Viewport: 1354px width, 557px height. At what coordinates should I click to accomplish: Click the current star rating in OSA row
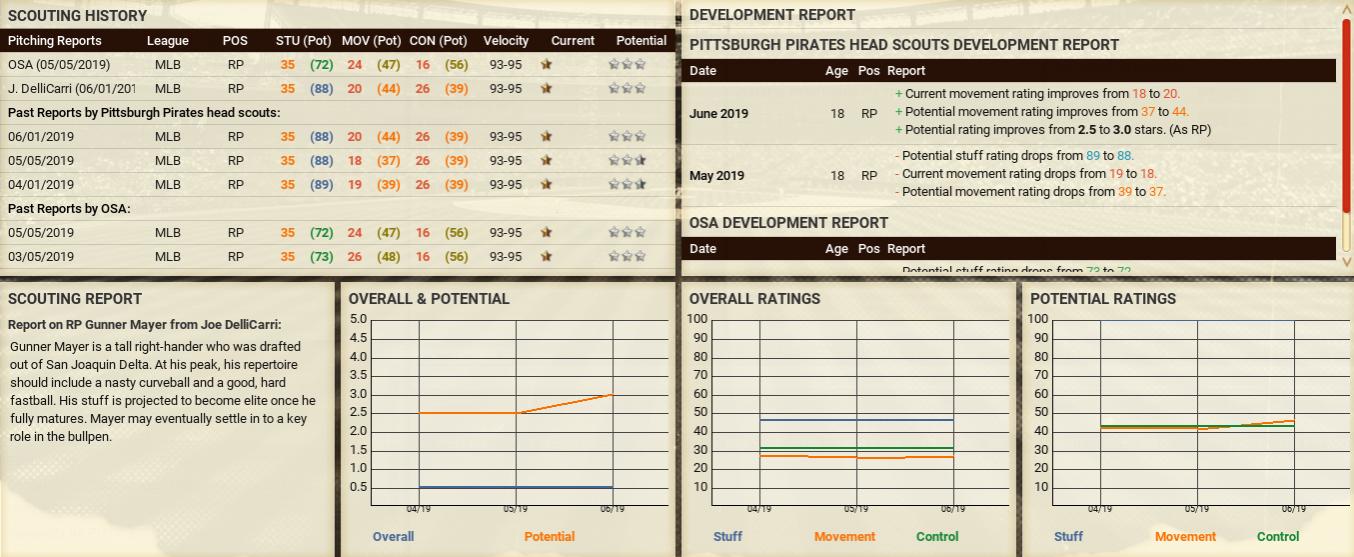pos(546,64)
